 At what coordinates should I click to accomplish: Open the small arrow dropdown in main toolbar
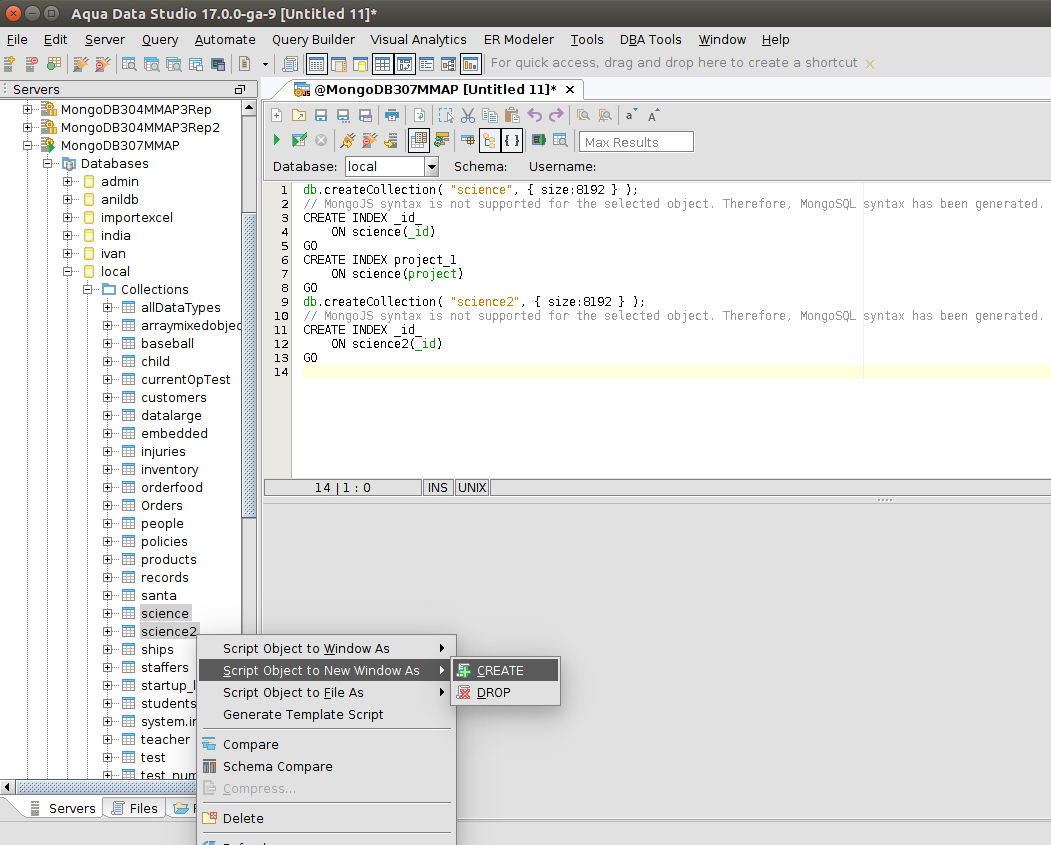265,64
